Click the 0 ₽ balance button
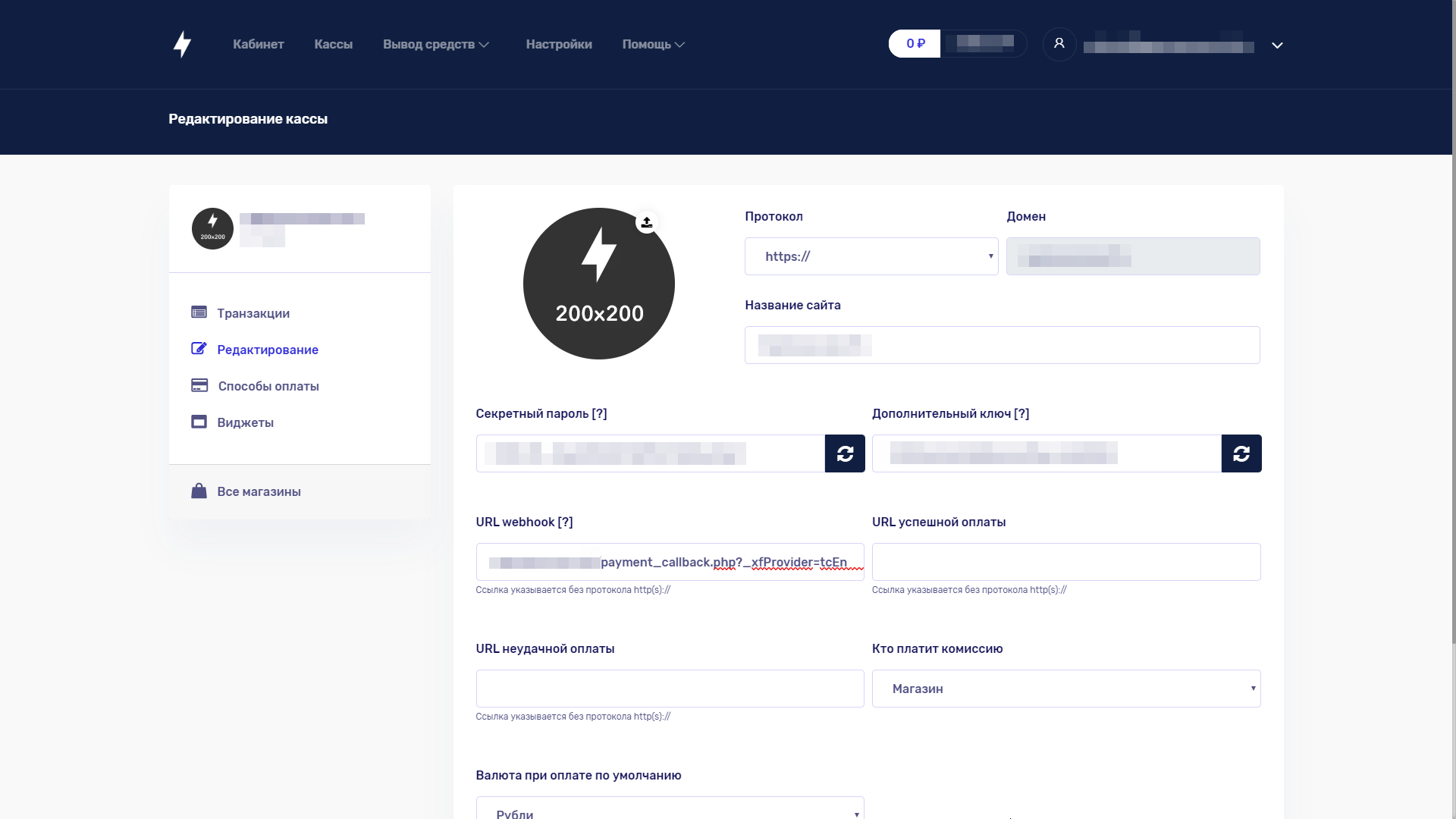The width and height of the screenshot is (1456, 819). coord(915,44)
